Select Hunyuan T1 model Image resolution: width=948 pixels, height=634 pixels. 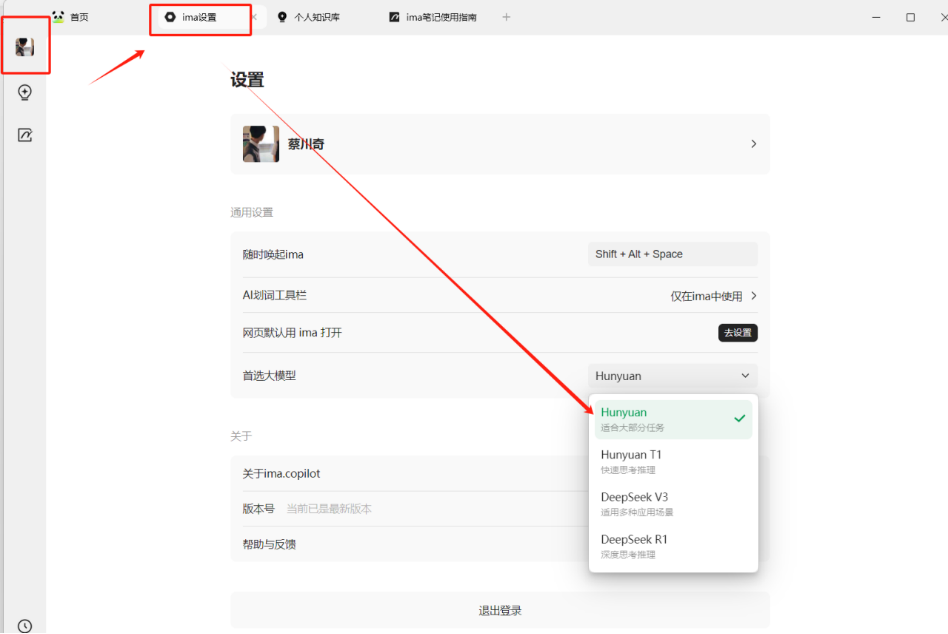[x=673, y=461]
